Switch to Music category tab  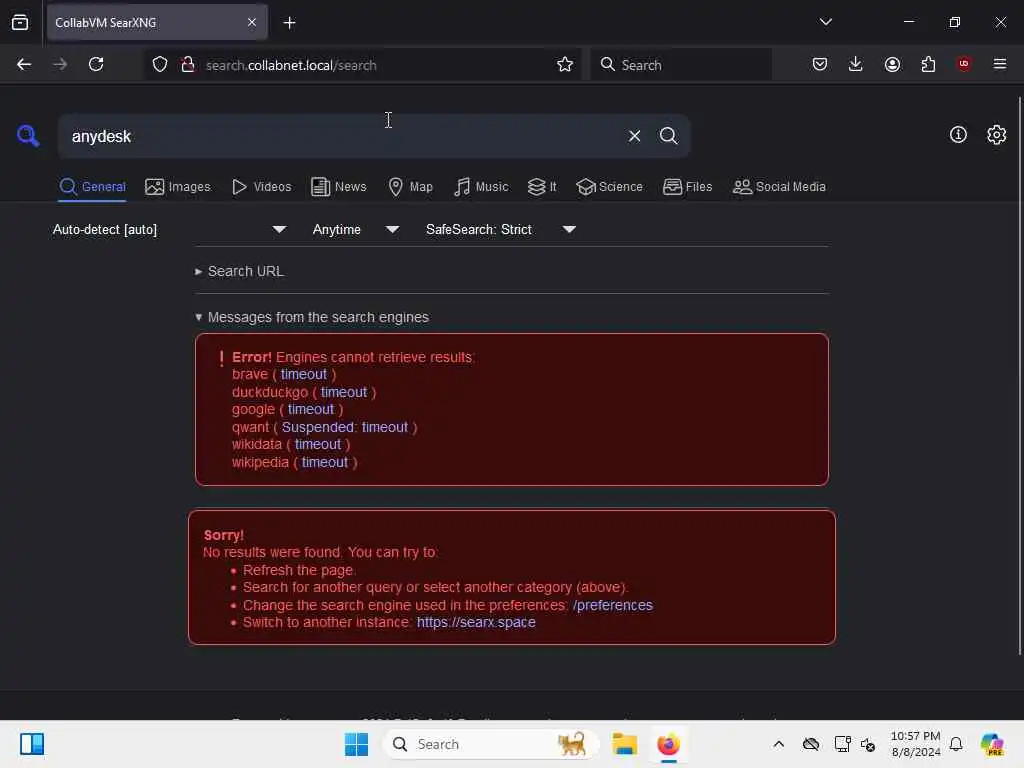point(481,187)
